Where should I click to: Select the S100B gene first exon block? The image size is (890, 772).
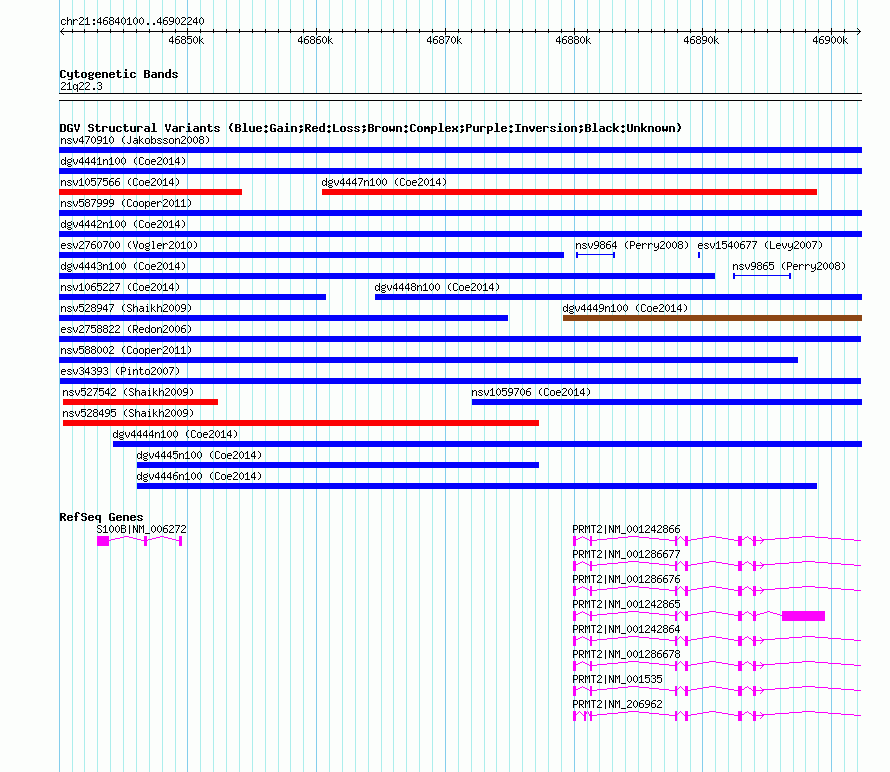click(103, 541)
